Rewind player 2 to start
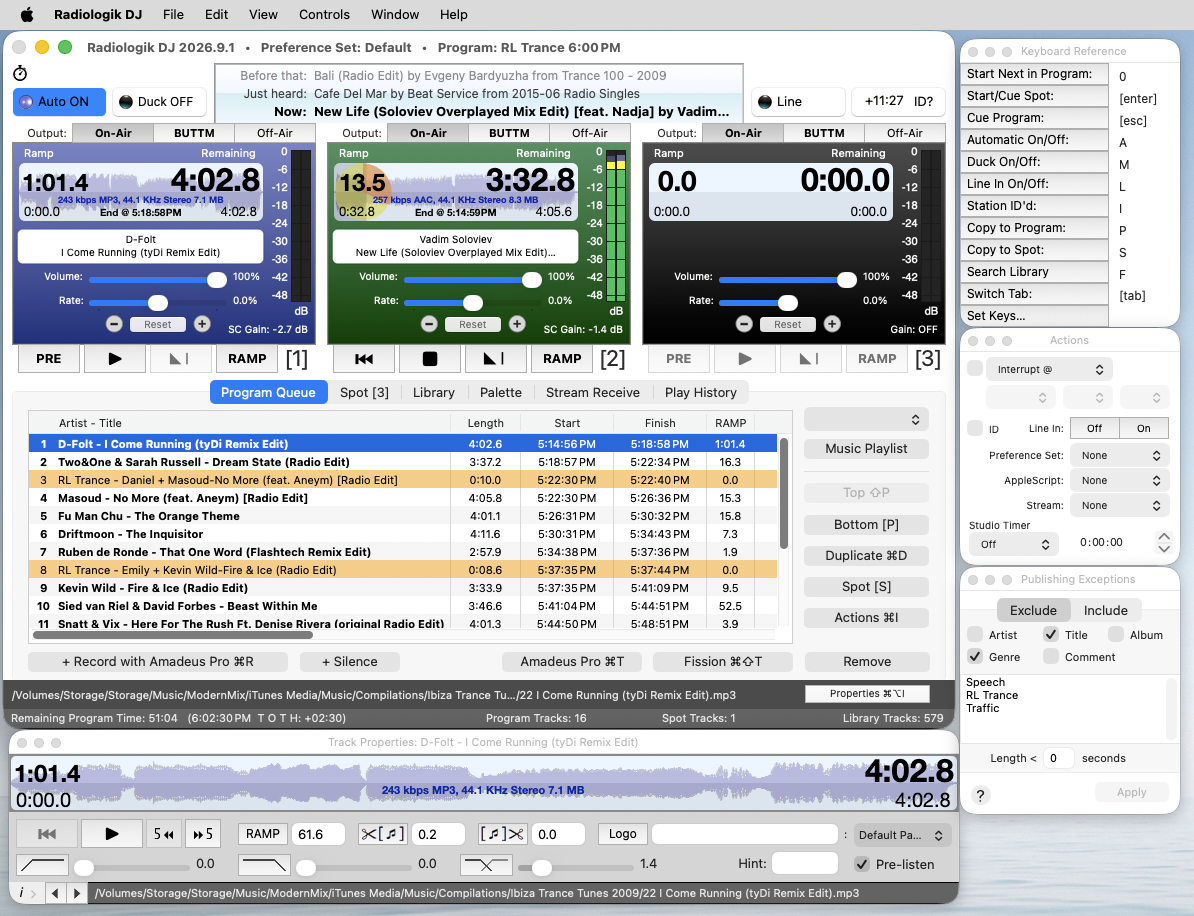 coord(364,359)
